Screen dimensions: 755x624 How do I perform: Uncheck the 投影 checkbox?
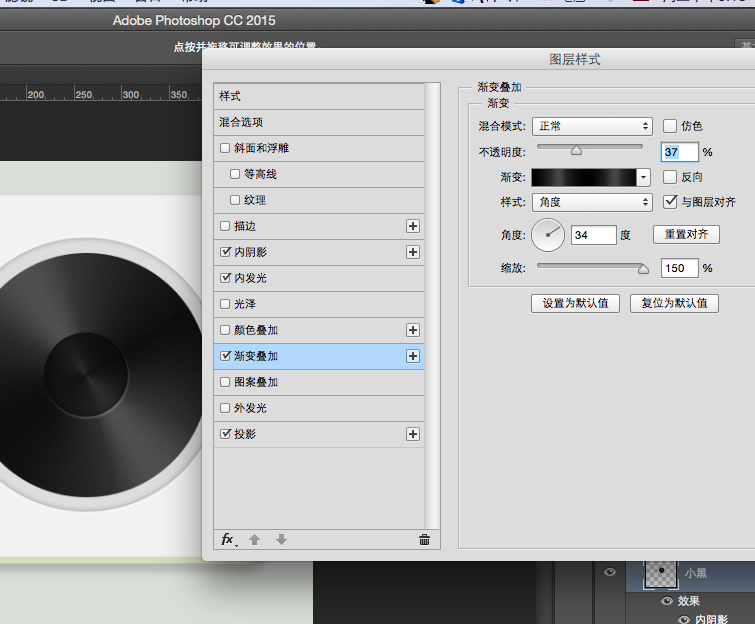click(225, 434)
